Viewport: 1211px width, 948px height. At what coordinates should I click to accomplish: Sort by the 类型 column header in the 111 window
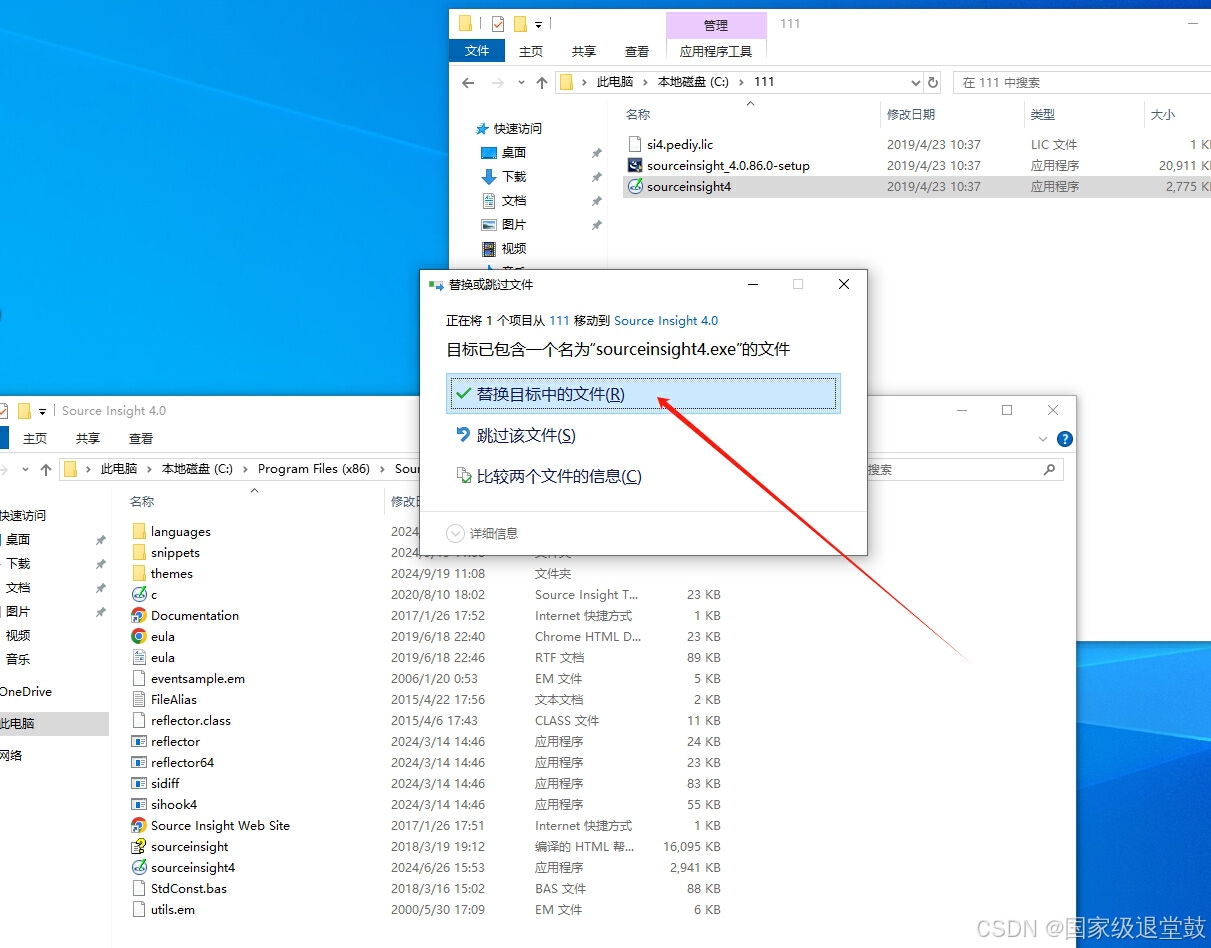(x=1043, y=115)
